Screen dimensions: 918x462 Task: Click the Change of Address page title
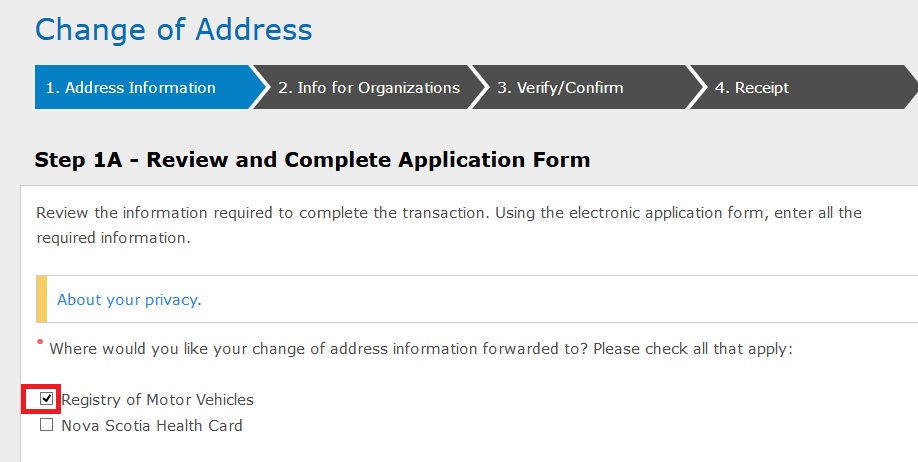[x=173, y=29]
